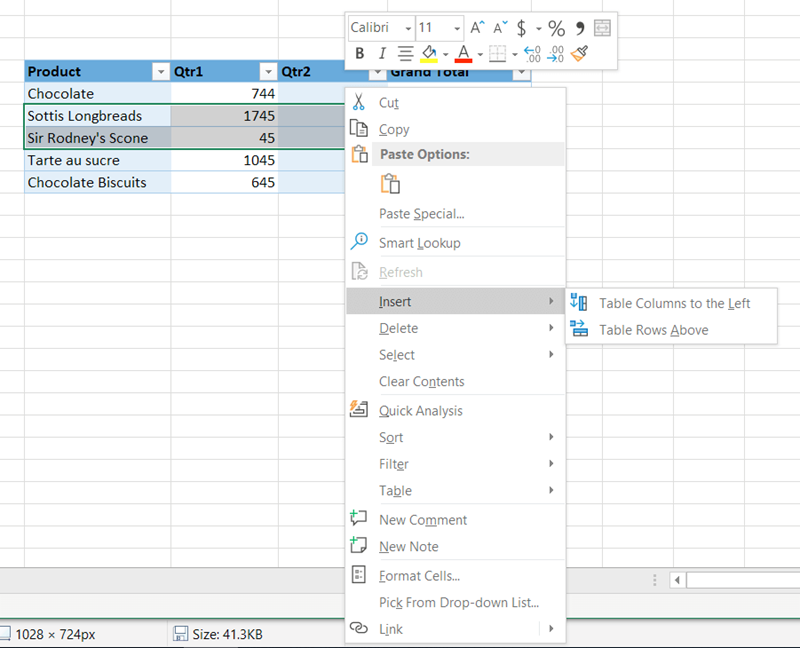The image size is (800, 648).
Task: Select Format Cells... in context menu
Action: click(419, 576)
